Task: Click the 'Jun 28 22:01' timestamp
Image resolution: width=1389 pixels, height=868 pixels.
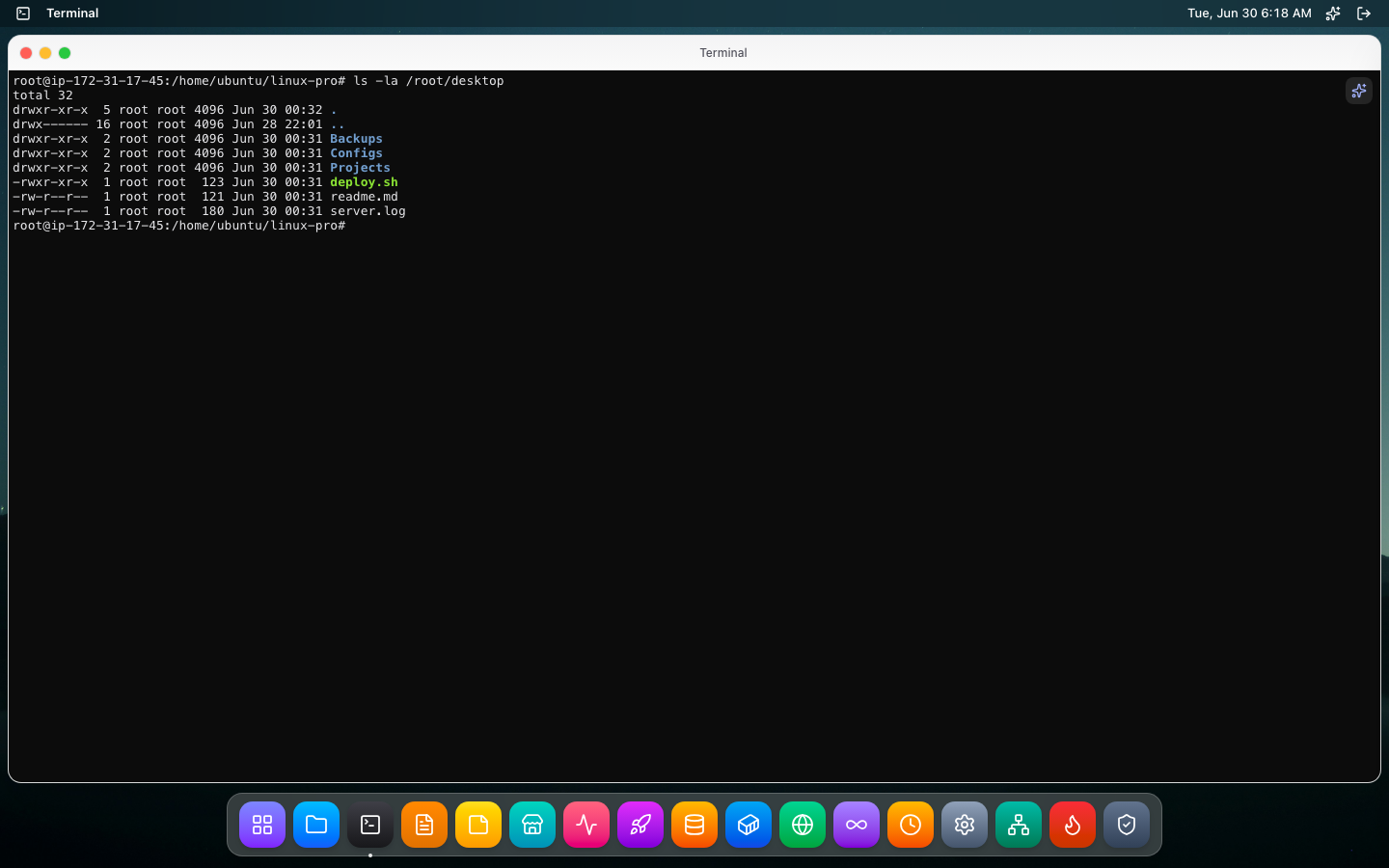Action: pyautogui.click(x=277, y=124)
